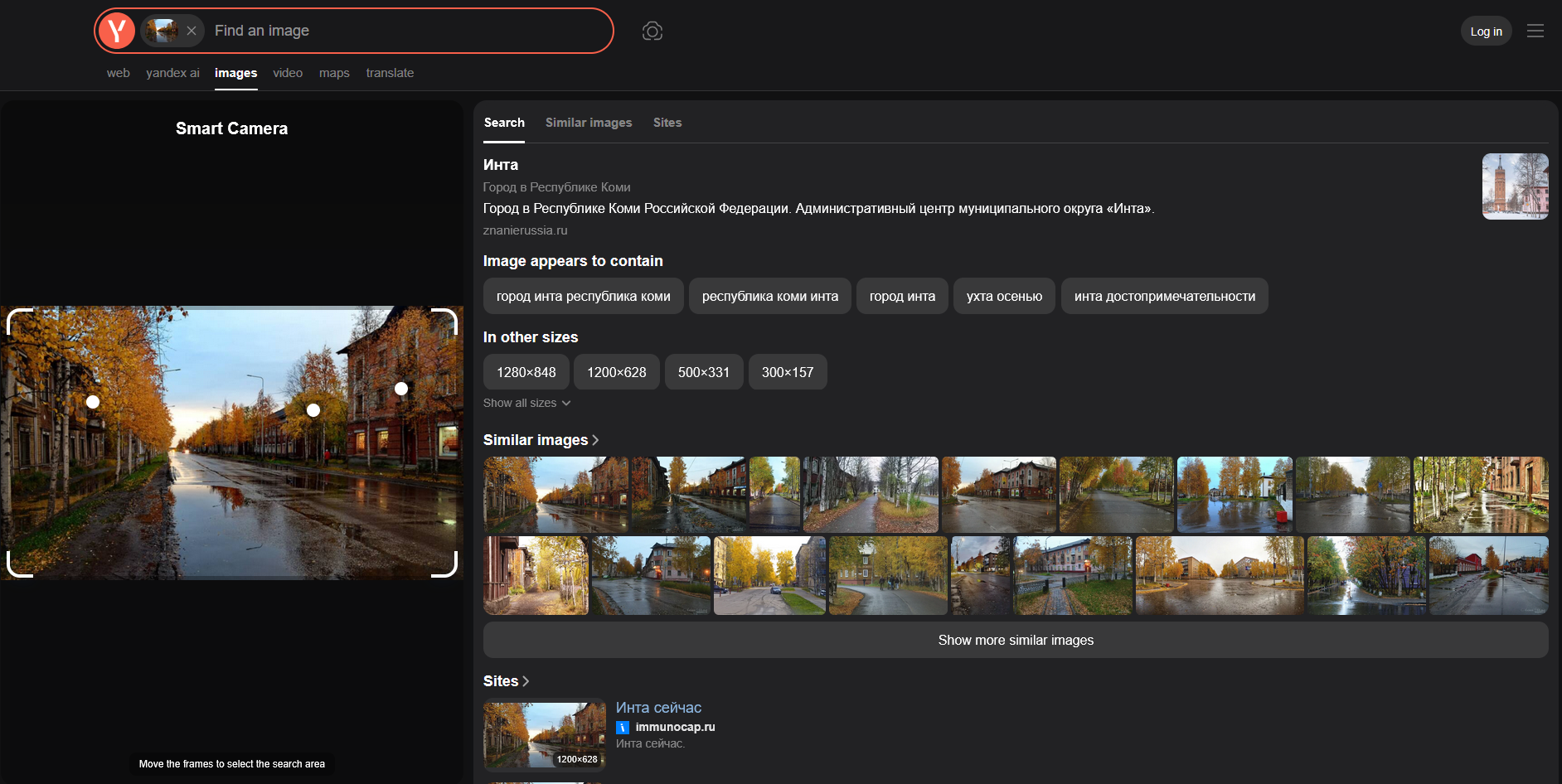The height and width of the screenshot is (784, 1562).
Task: Select the middle white dot on the photo
Action: [313, 410]
